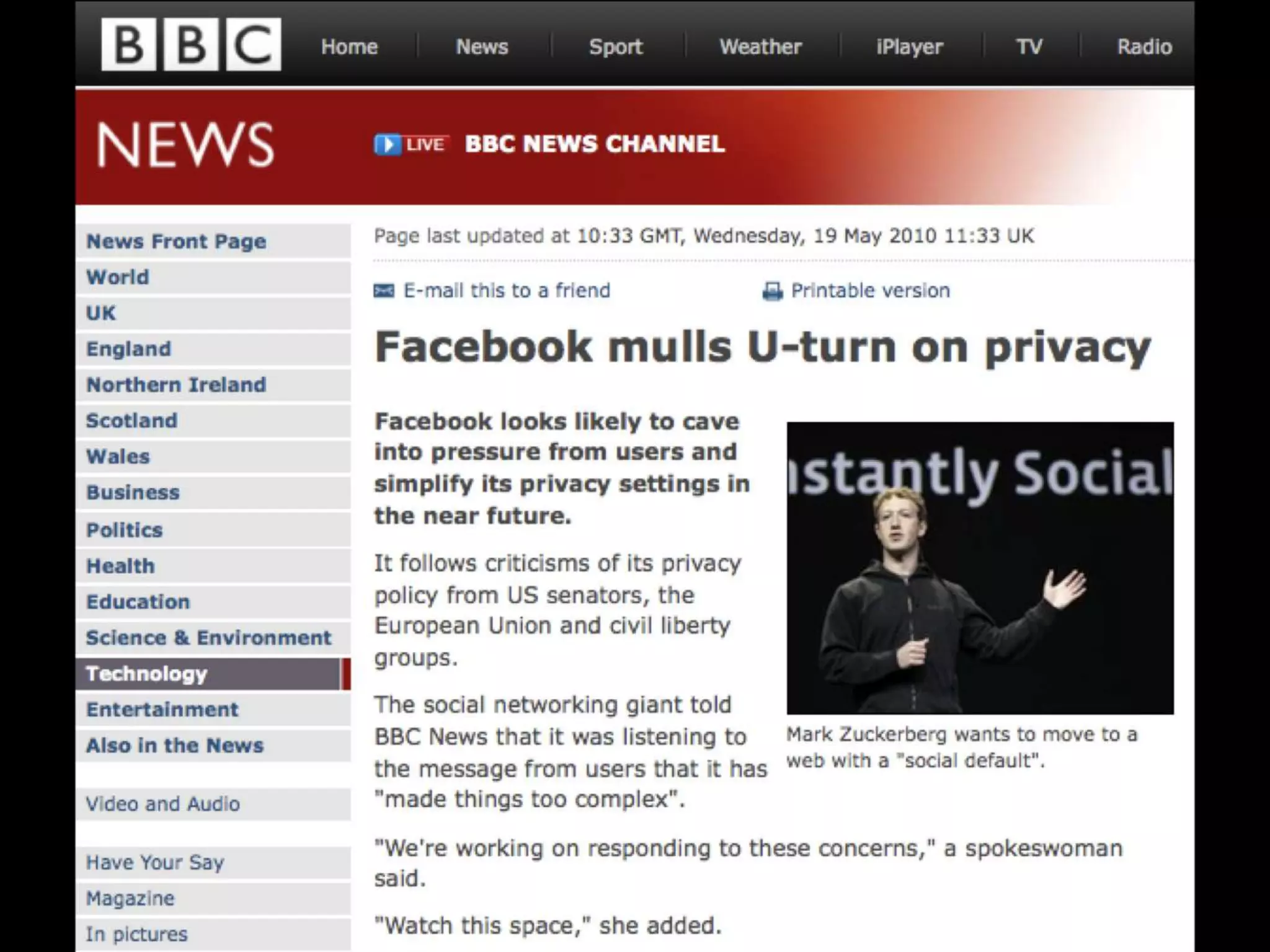Screen dimensions: 1270x952
Task: Click the NEWS banner logo
Action: click(x=185, y=144)
